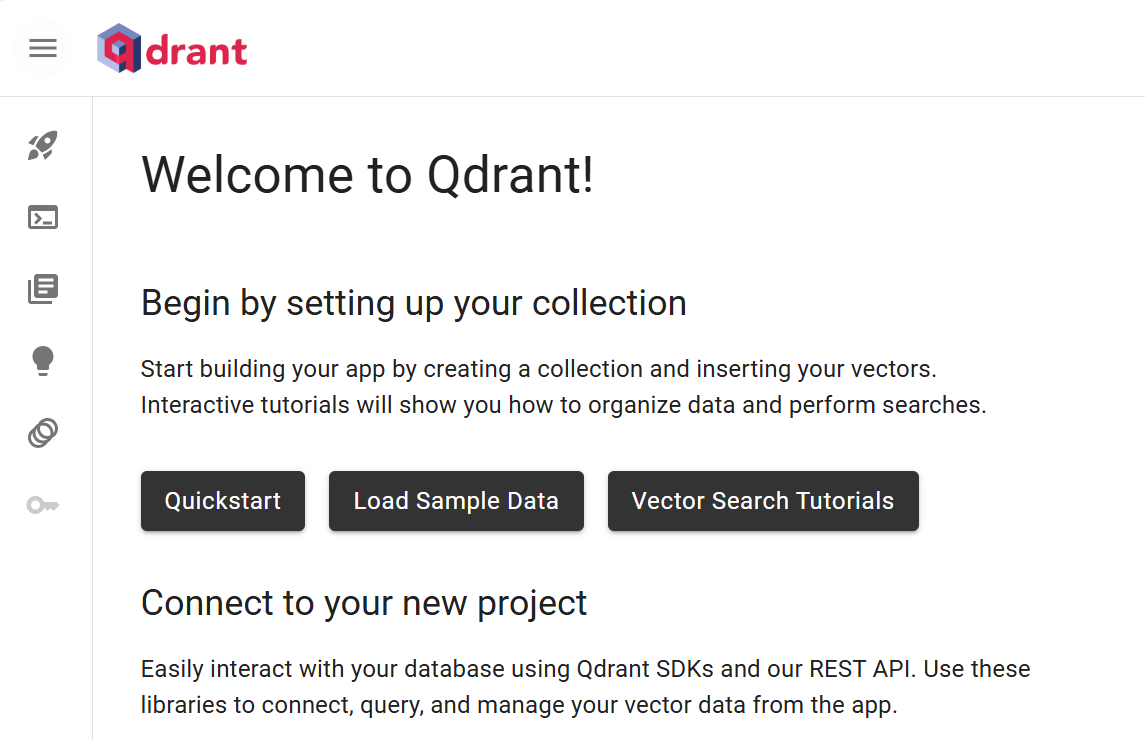
Task: Click the 'Start building your app' sentence
Action: pyautogui.click(x=538, y=369)
